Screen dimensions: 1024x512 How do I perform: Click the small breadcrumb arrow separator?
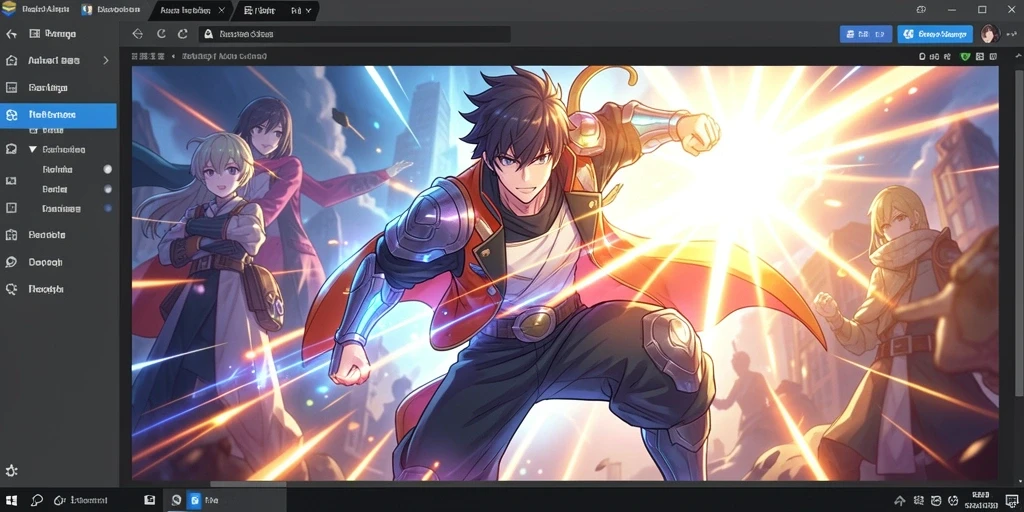(x=173, y=56)
